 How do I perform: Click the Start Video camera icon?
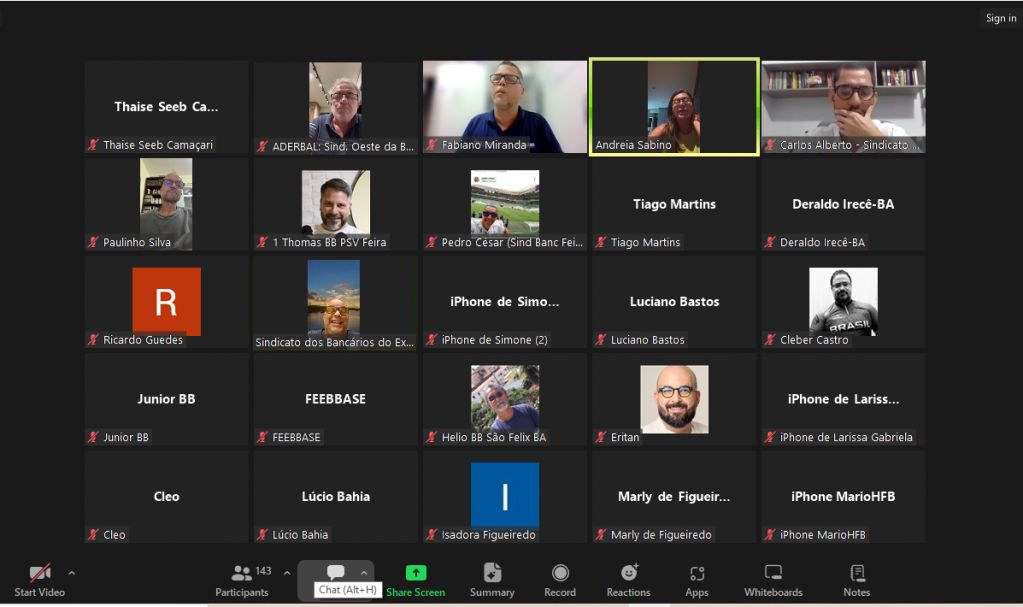[40, 573]
